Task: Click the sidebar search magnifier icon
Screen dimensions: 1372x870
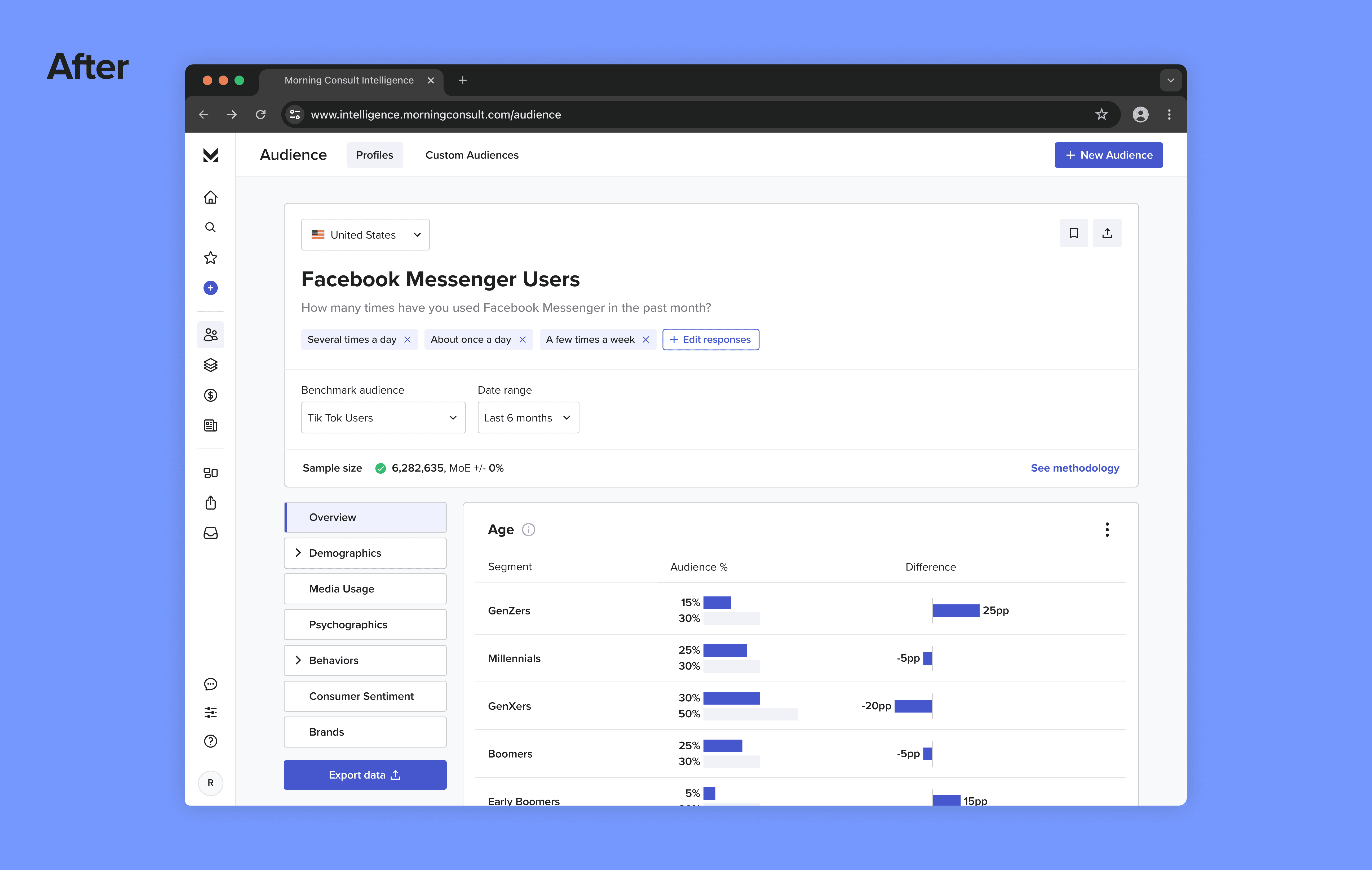Action: (210, 227)
